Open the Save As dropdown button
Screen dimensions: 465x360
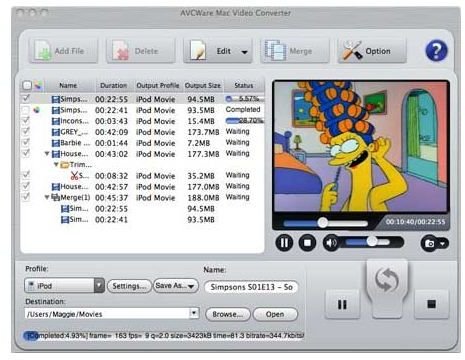(176, 286)
